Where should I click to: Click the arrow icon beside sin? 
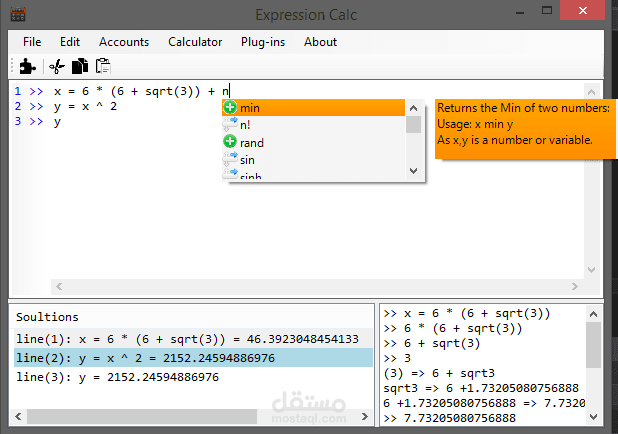[230, 159]
